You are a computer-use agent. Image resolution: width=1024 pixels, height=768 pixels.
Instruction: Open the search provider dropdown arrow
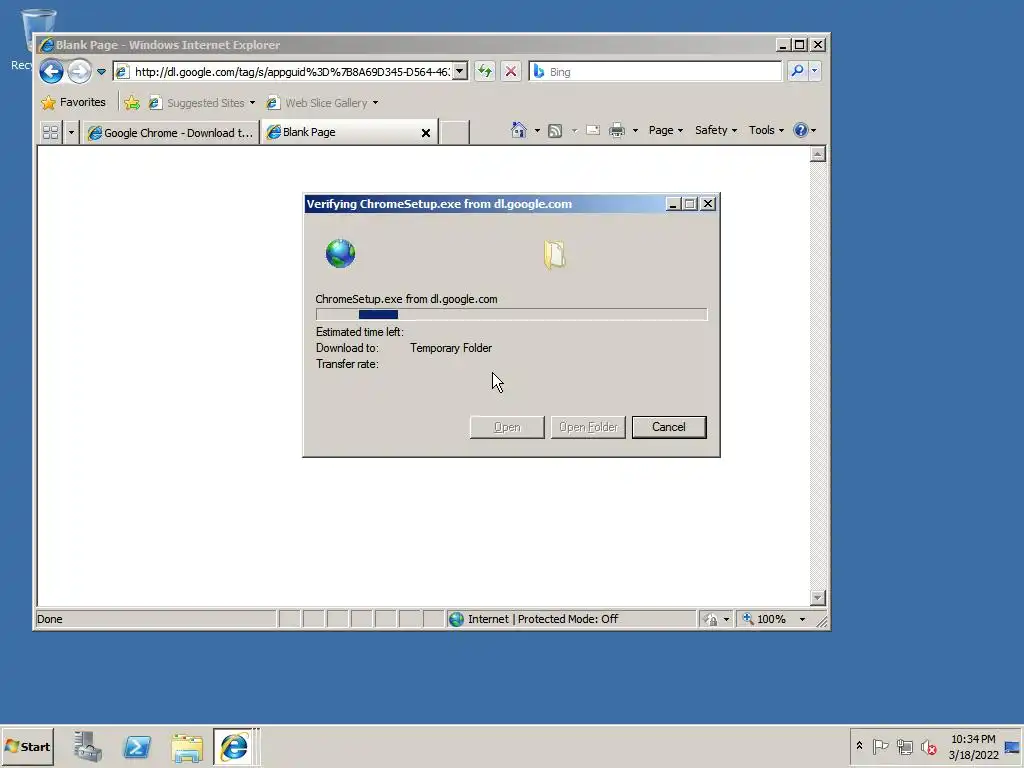click(814, 71)
